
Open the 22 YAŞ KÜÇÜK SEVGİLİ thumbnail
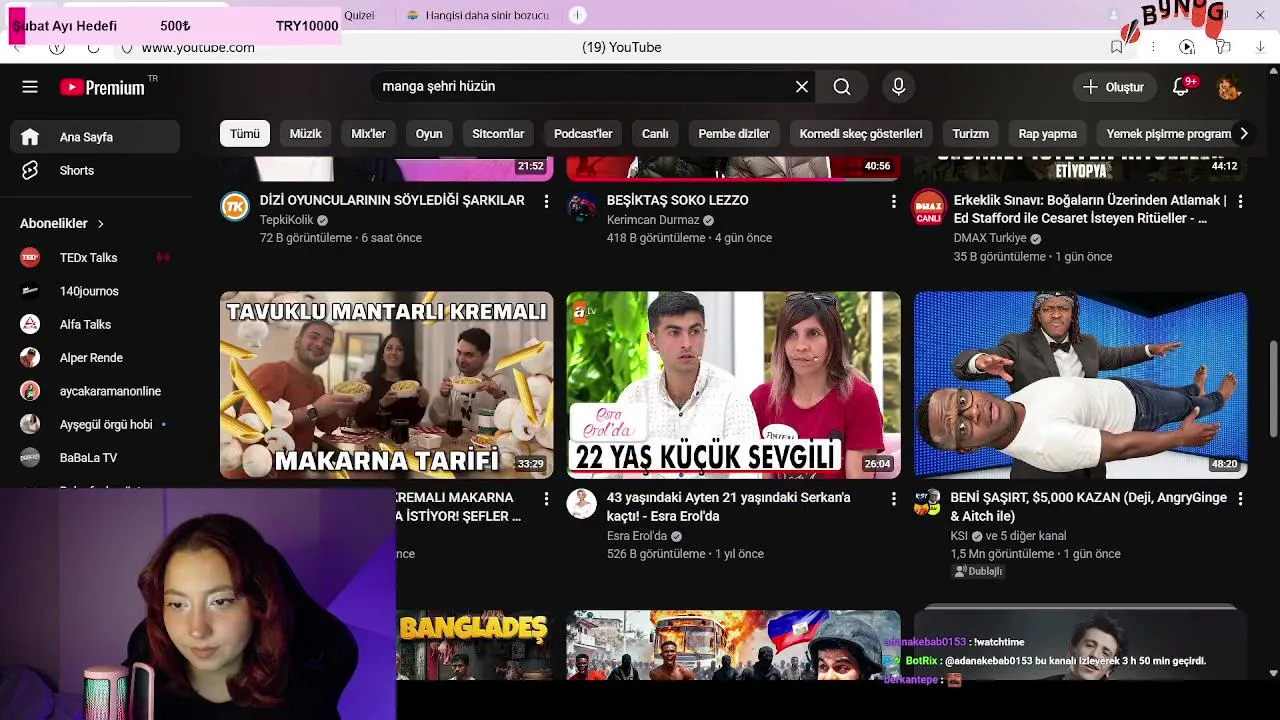click(733, 385)
